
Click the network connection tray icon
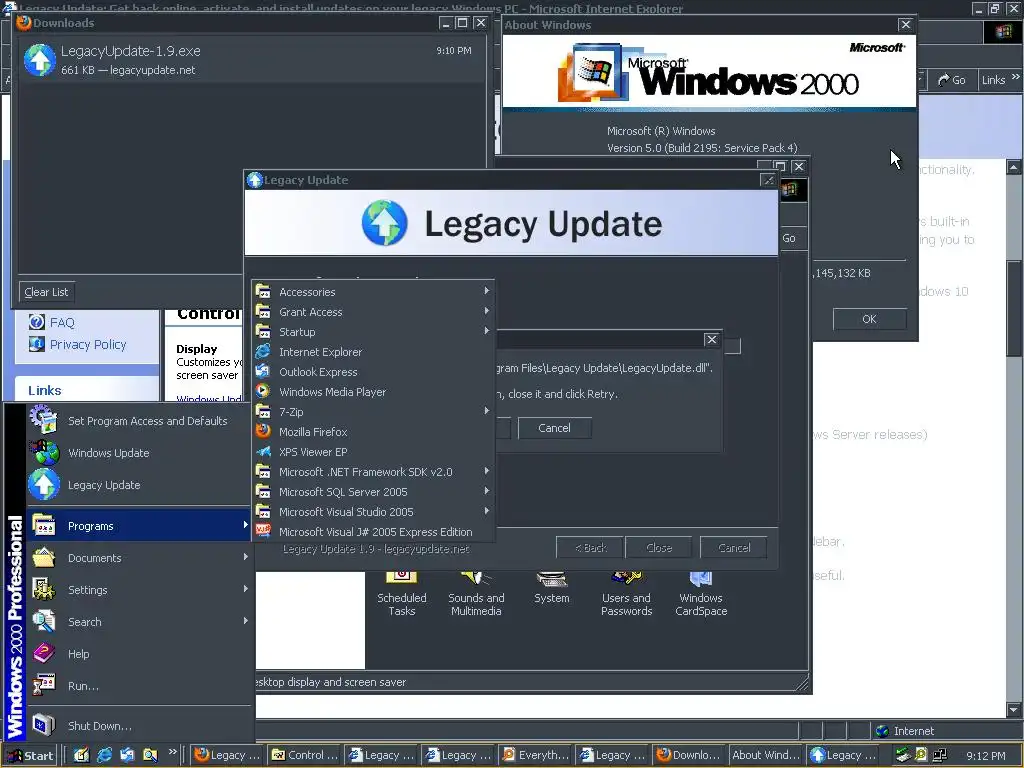pyautogui.click(x=940, y=756)
